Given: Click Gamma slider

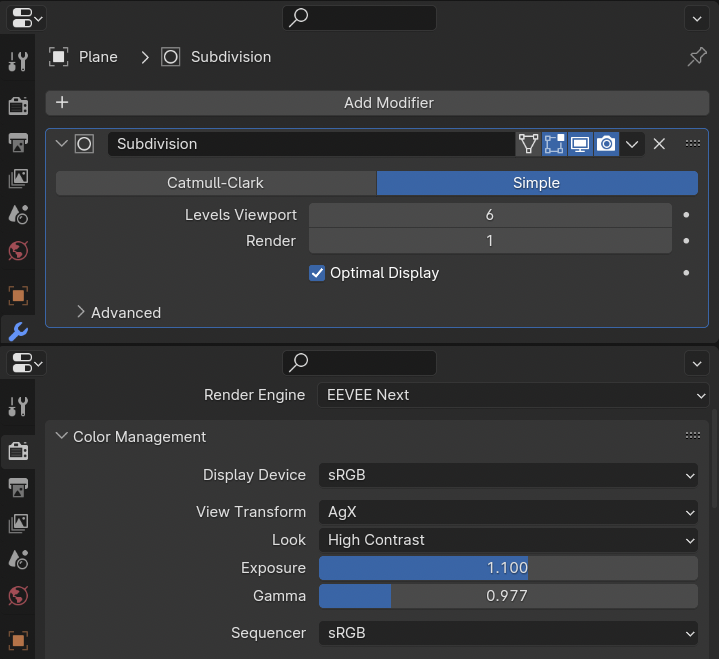Looking at the screenshot, I should [x=508, y=596].
